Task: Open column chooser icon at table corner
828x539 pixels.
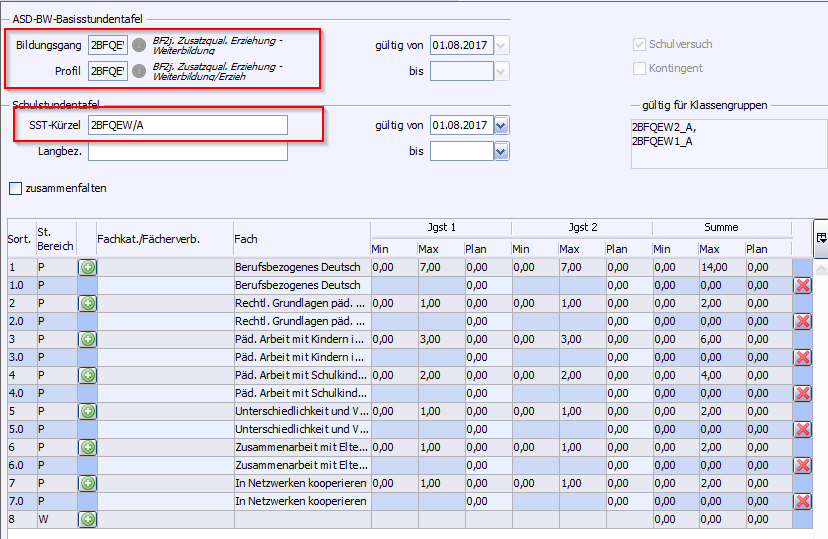Action: (x=821, y=238)
